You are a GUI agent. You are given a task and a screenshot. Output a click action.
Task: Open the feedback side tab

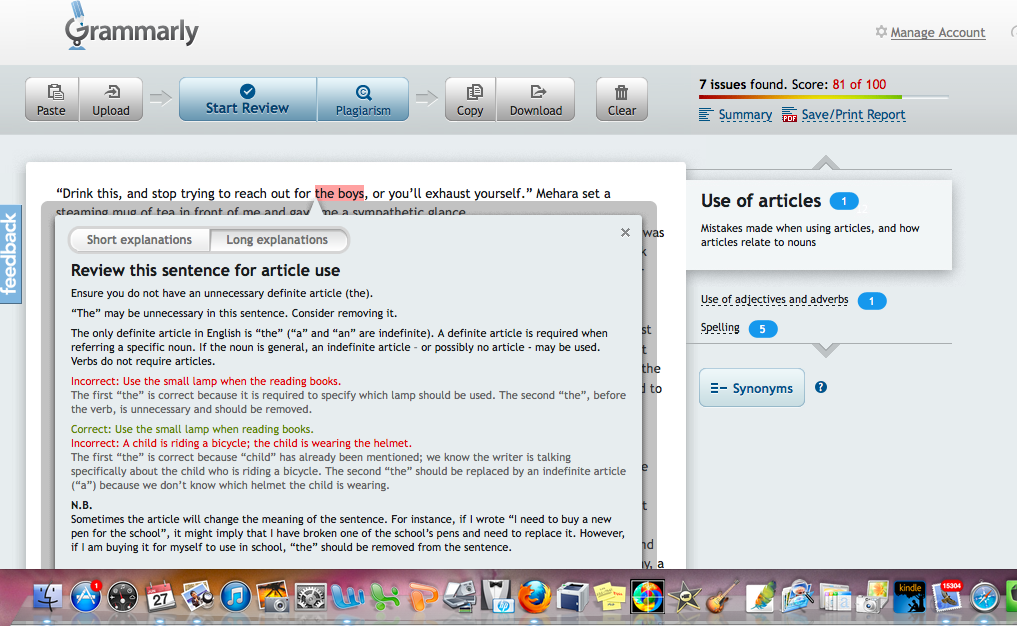pyautogui.click(x=10, y=254)
